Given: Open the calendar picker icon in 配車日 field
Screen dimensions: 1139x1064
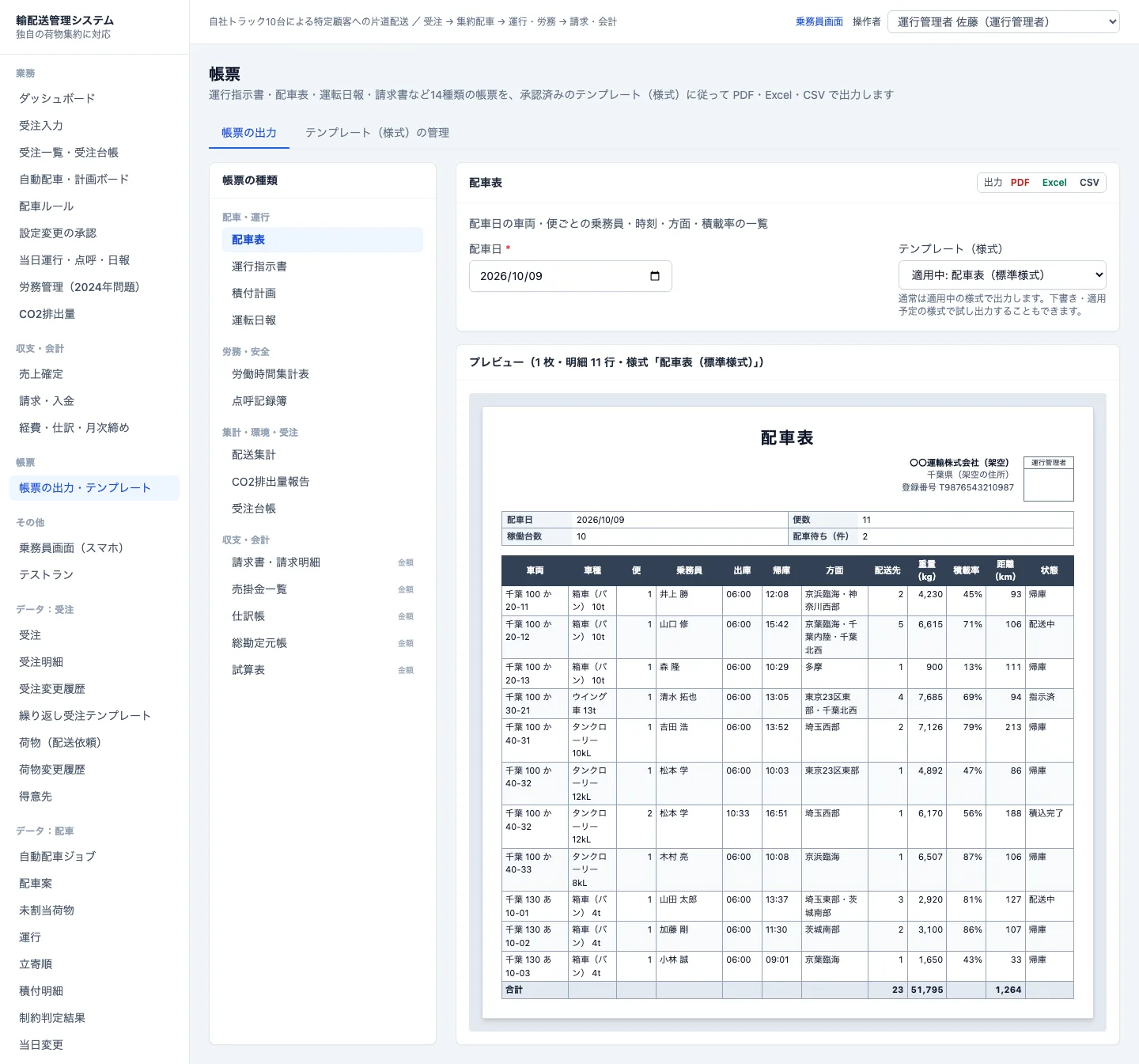Looking at the screenshot, I should pos(655,276).
